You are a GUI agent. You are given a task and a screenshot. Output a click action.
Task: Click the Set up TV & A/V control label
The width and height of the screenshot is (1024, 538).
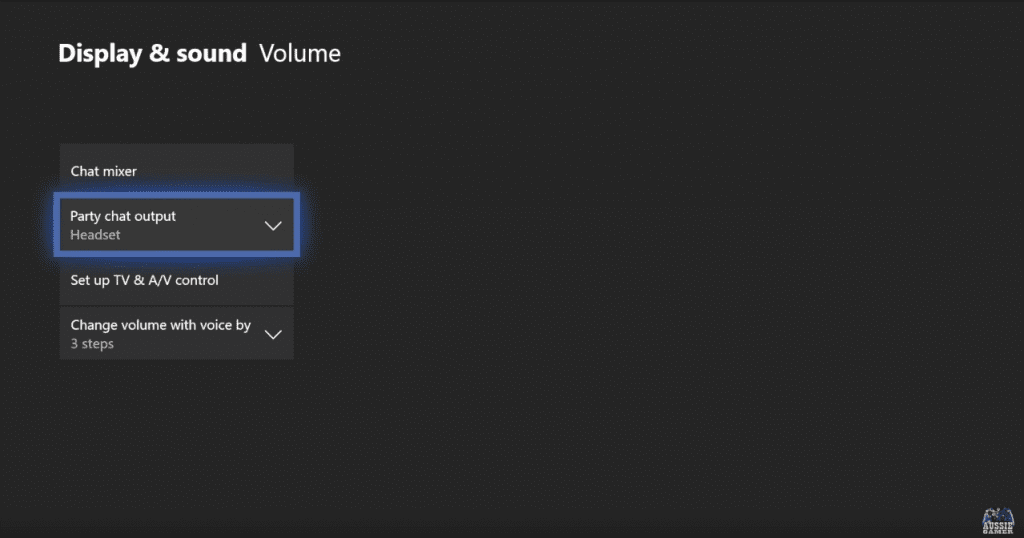tap(144, 280)
